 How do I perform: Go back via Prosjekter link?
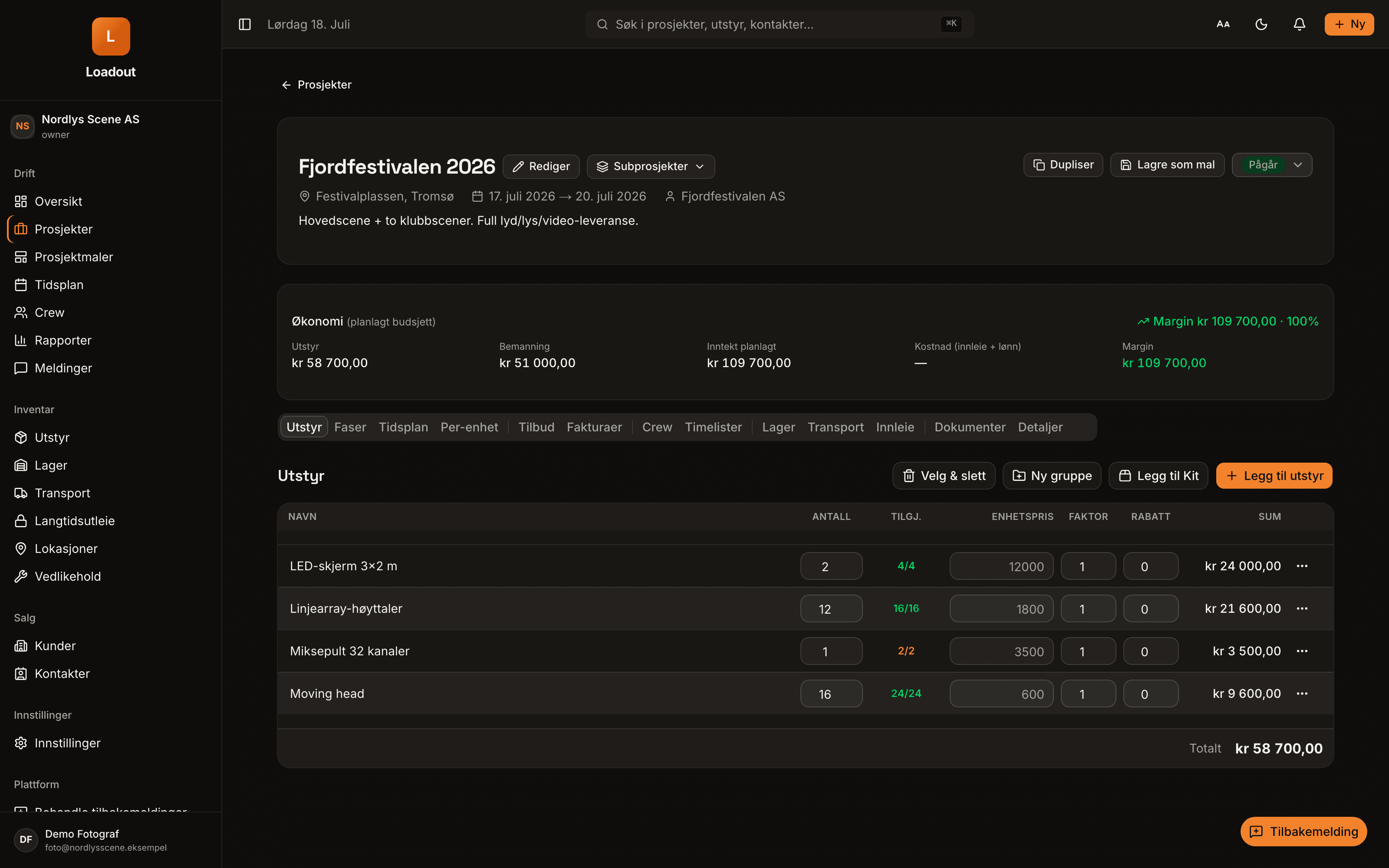tap(316, 85)
